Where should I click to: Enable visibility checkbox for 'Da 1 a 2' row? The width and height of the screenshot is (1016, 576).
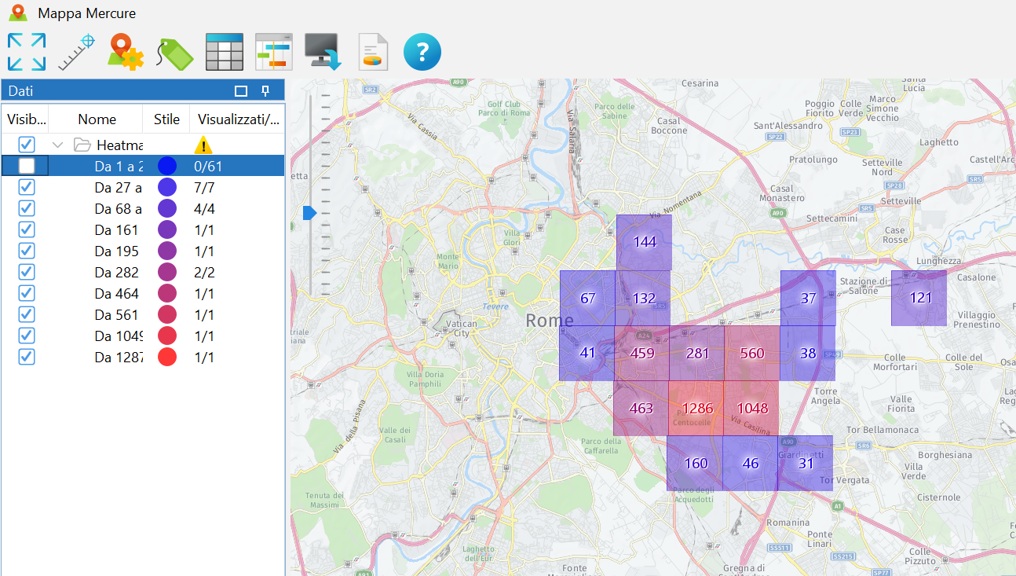coord(27,166)
